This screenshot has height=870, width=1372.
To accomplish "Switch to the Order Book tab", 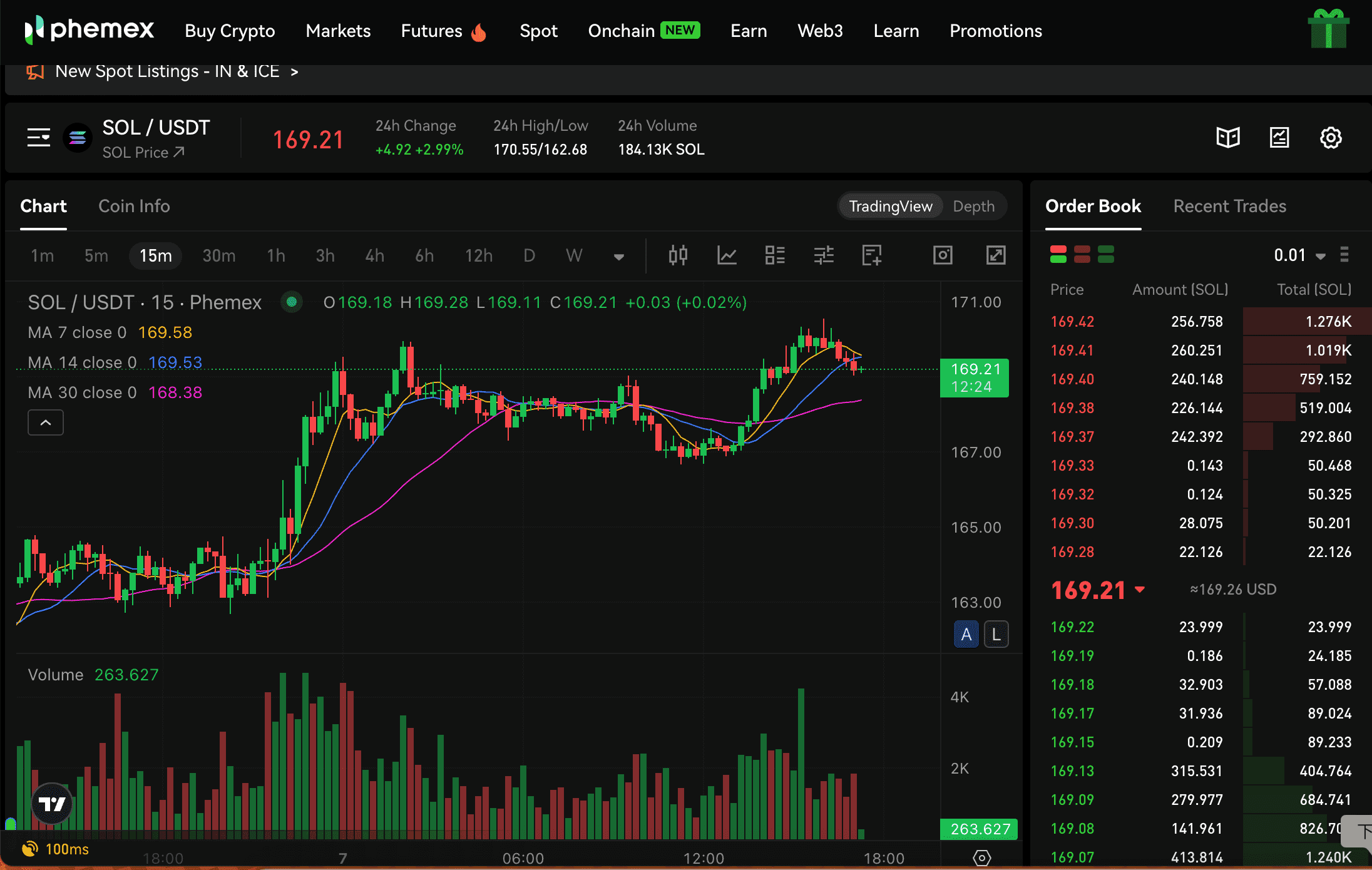I will (1093, 206).
